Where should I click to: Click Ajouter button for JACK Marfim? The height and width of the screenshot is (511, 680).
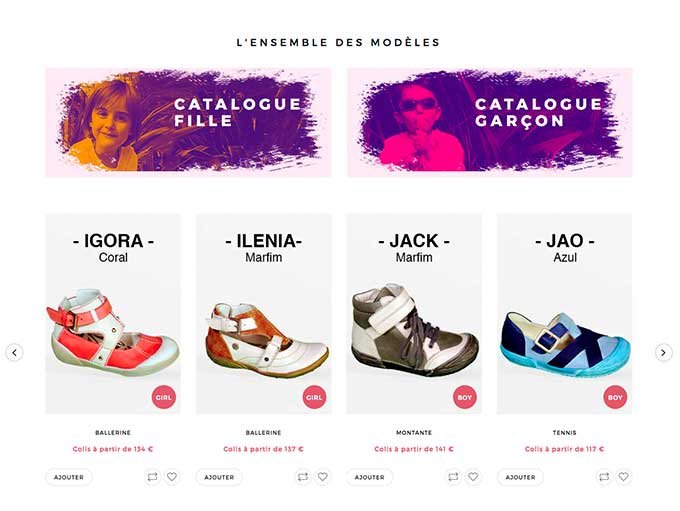[369, 477]
